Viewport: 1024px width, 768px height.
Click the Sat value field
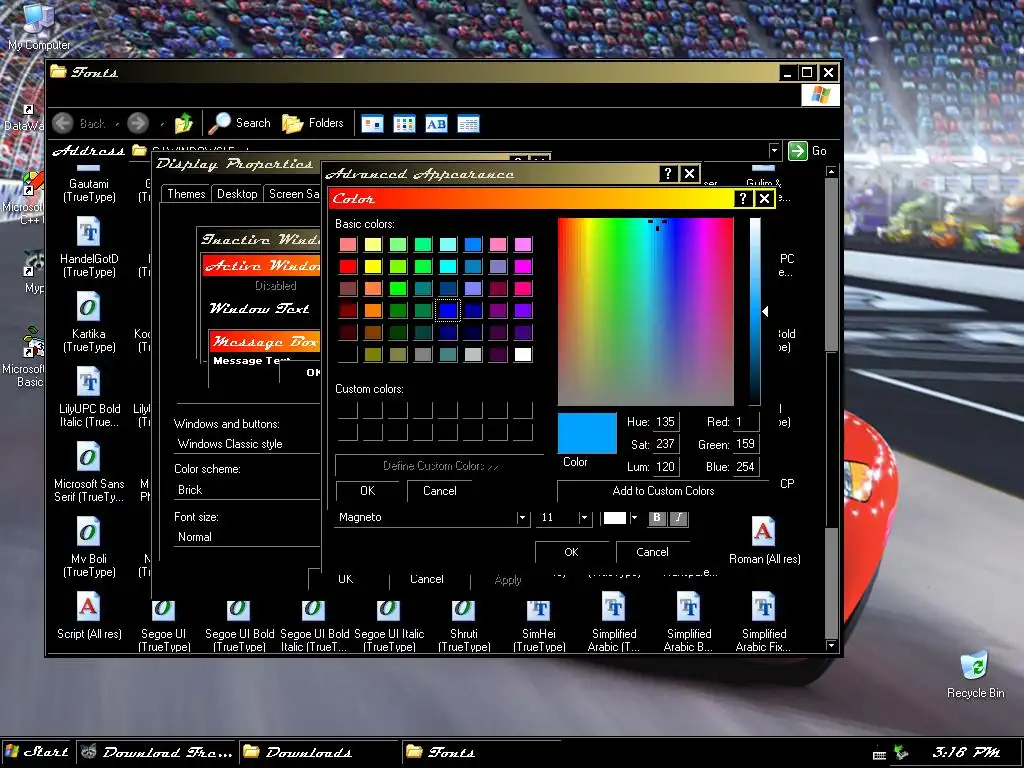point(665,444)
